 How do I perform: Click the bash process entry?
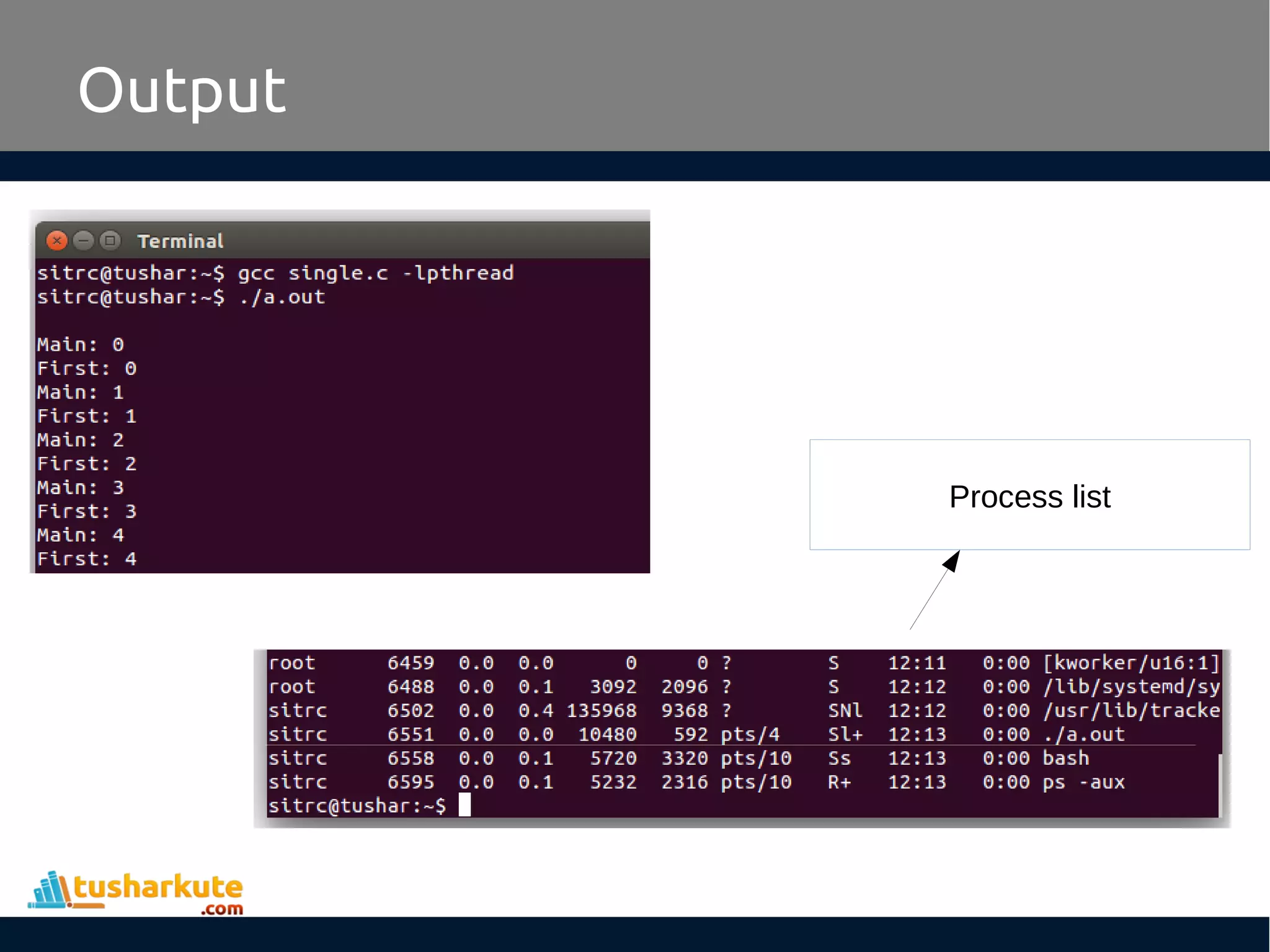[1065, 758]
